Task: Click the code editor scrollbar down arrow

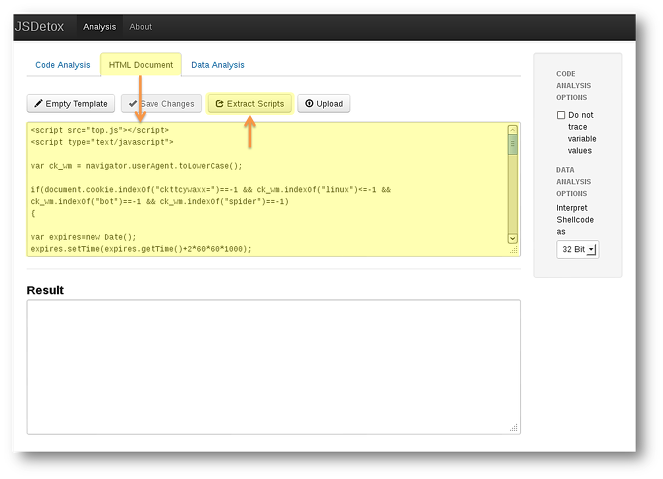Action: [x=512, y=238]
